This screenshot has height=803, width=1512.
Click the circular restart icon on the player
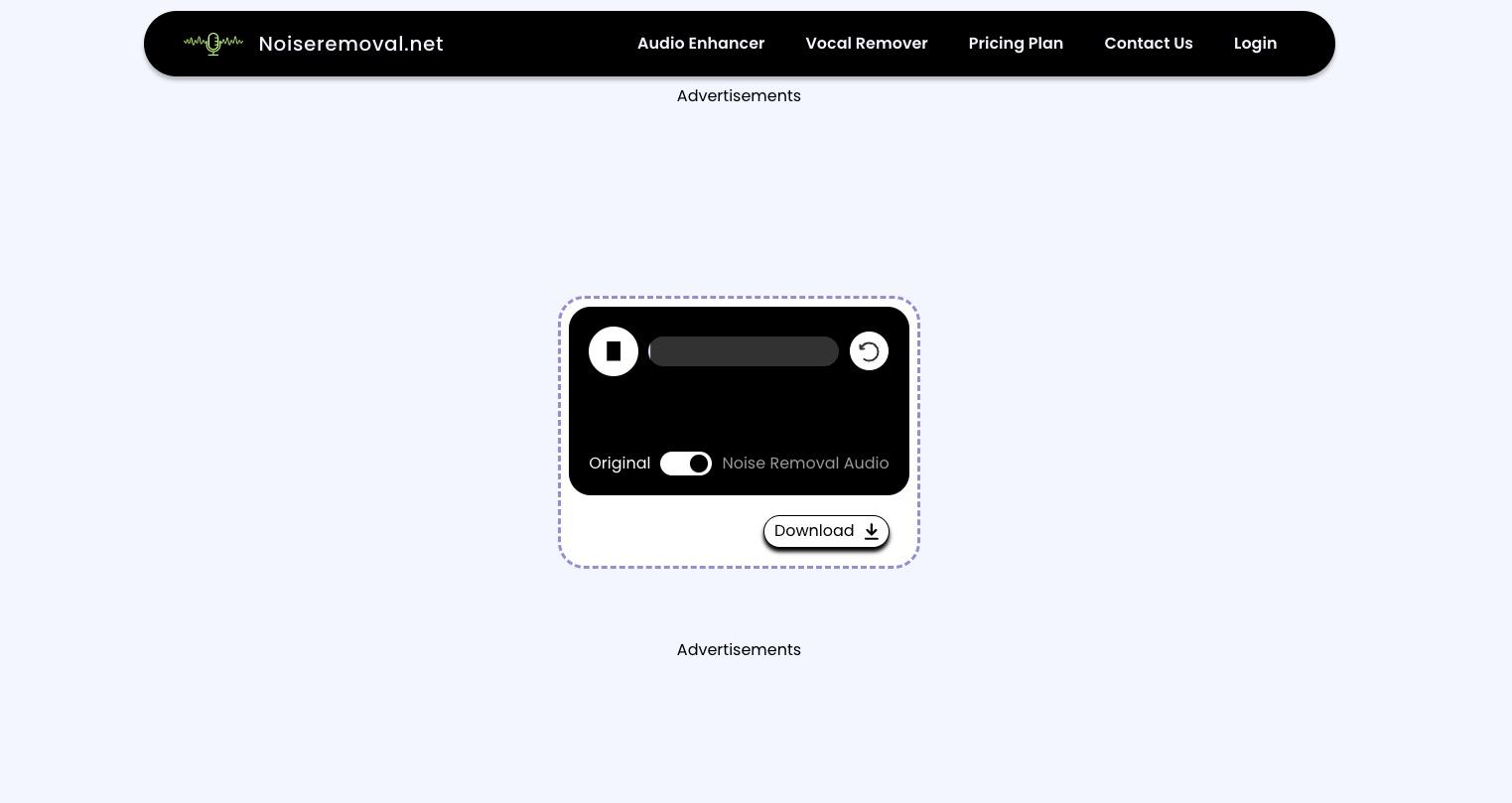click(869, 351)
